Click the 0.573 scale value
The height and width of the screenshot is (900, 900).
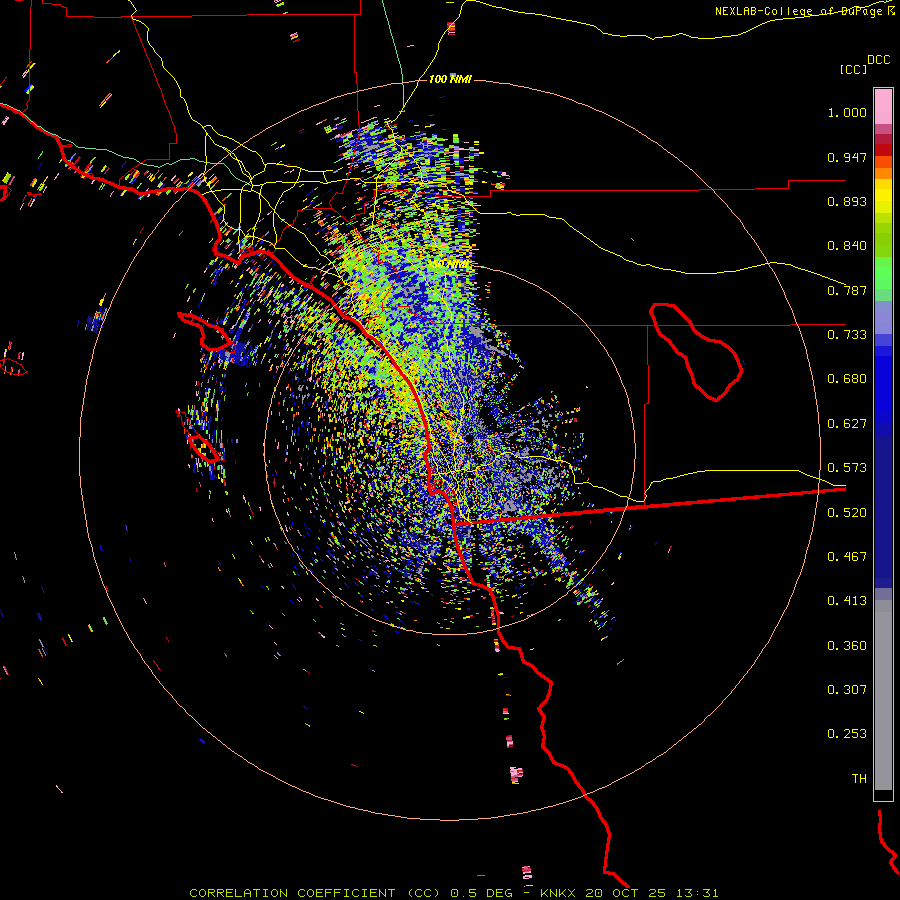click(847, 468)
